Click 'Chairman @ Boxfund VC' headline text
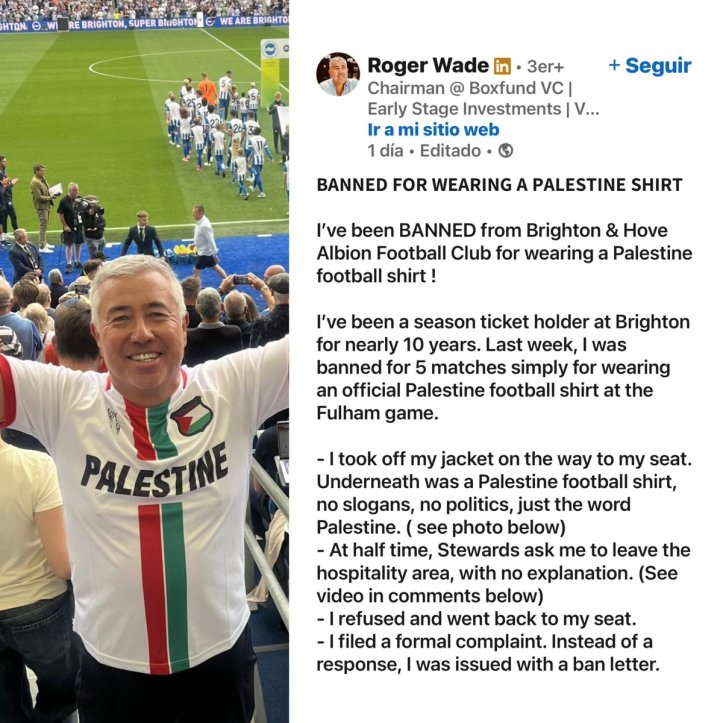The height and width of the screenshot is (723, 723). pos(466,88)
